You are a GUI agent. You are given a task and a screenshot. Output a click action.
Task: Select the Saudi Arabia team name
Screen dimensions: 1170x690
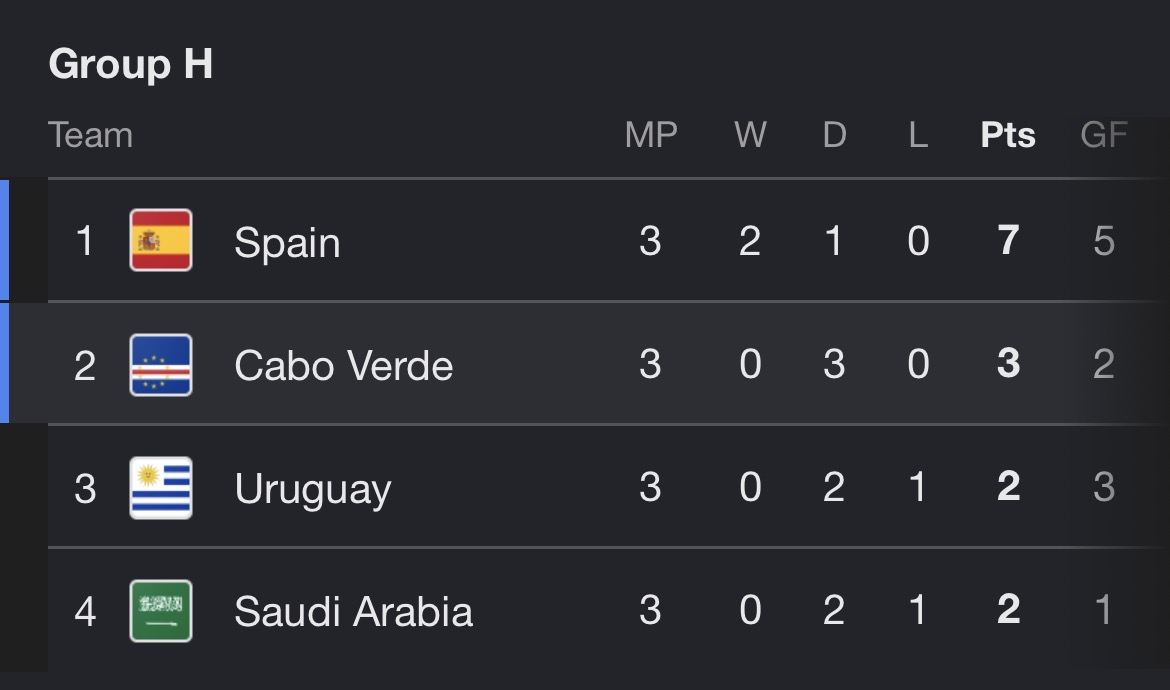click(354, 612)
